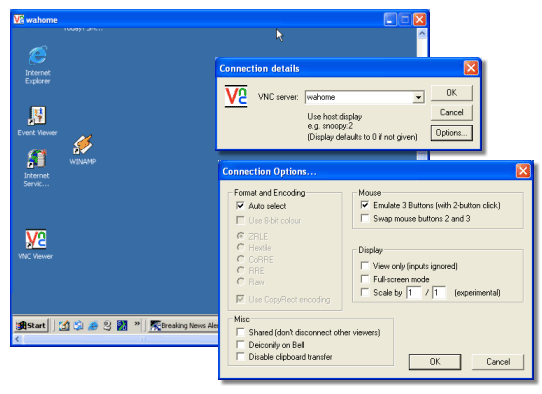Enable Swap mouse buttons 2 and 3

coord(365,218)
